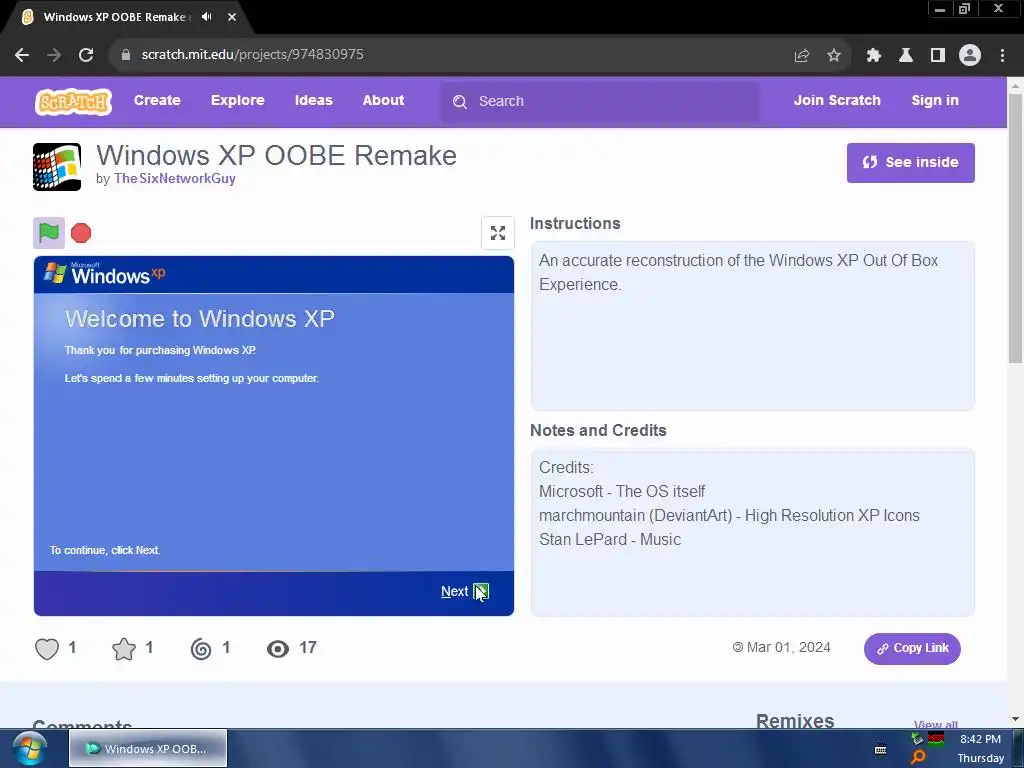Click the remix spiral count icon
The image size is (1024, 768).
tap(201, 648)
